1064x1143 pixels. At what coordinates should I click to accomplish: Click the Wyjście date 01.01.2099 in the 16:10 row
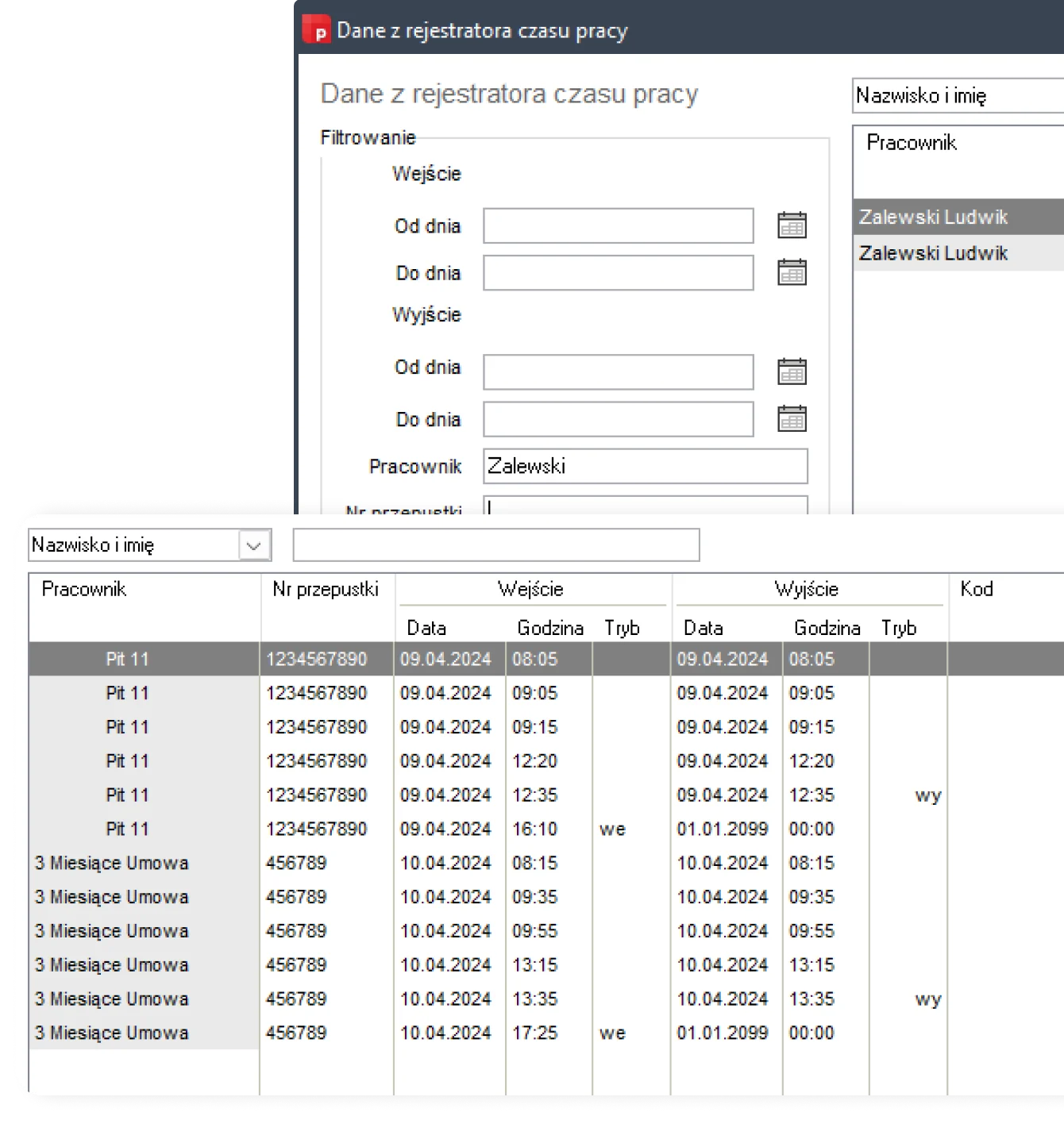coord(723,829)
